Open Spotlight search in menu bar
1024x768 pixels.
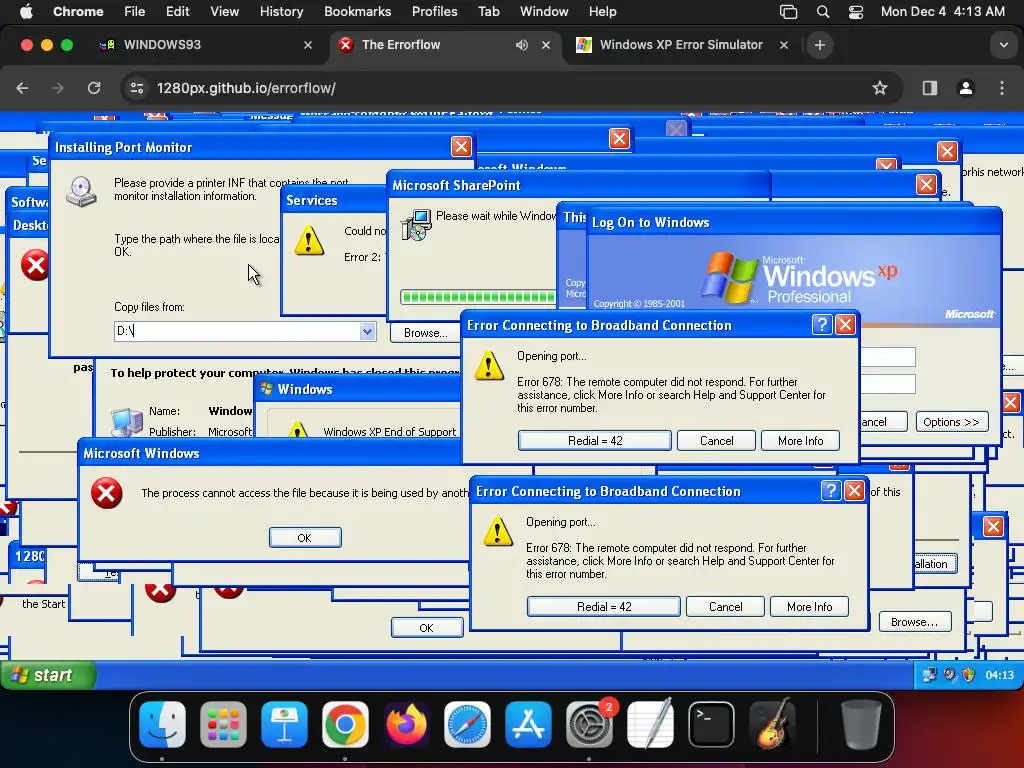(x=823, y=12)
